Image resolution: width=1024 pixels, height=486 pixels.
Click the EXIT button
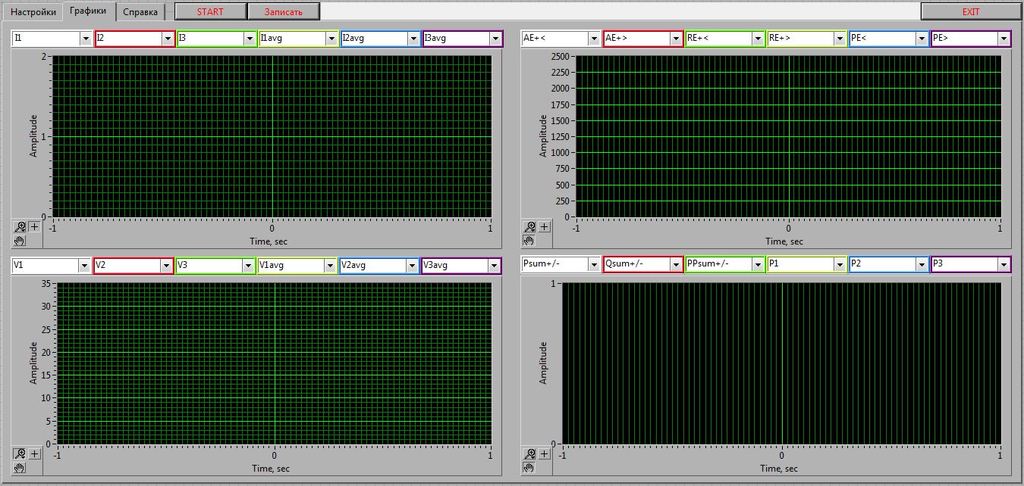click(971, 12)
